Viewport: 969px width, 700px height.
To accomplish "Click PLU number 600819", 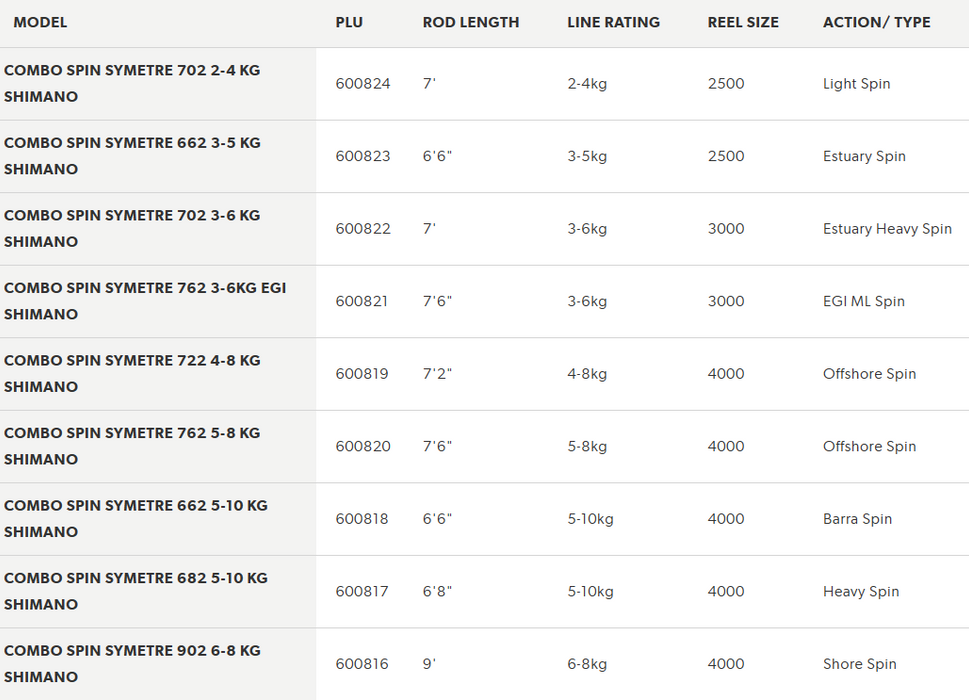I will tap(363, 374).
